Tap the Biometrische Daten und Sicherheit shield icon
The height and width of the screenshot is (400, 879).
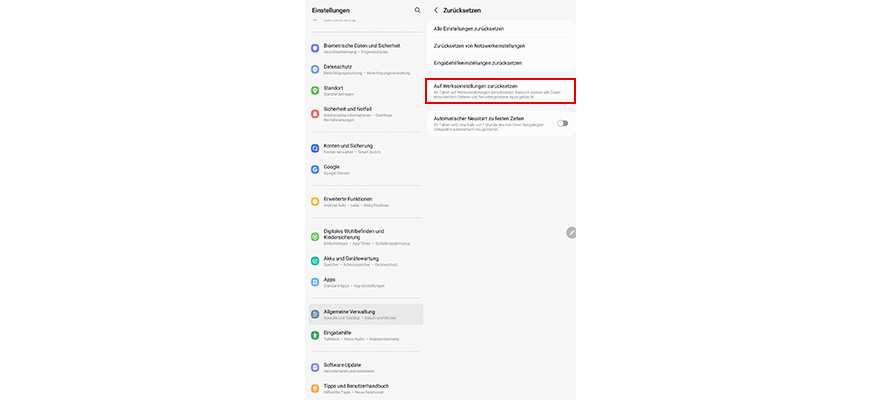(x=315, y=48)
